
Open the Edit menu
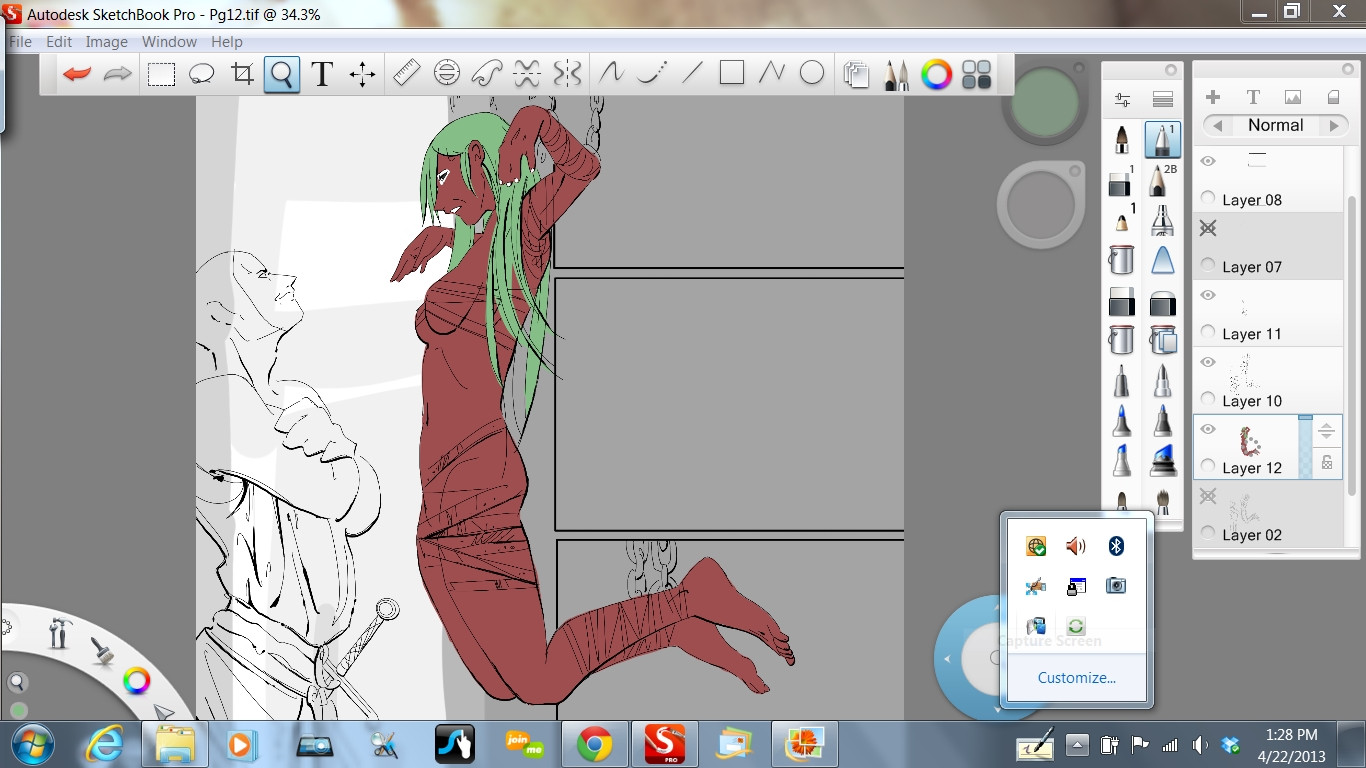click(x=59, y=42)
